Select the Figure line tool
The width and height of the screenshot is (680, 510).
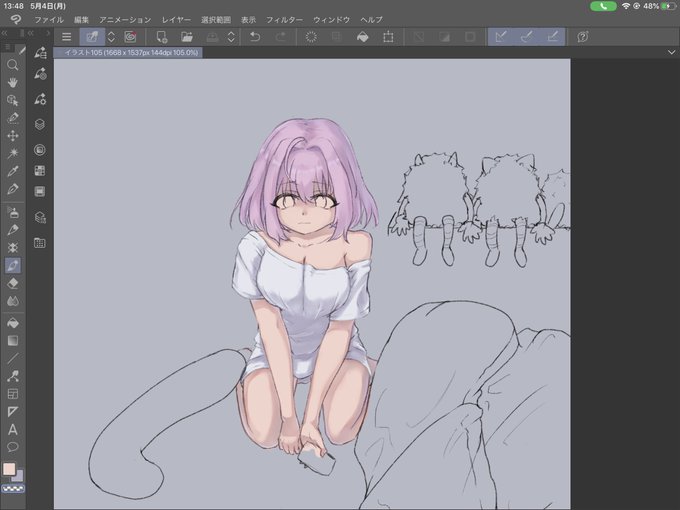pyautogui.click(x=13, y=358)
